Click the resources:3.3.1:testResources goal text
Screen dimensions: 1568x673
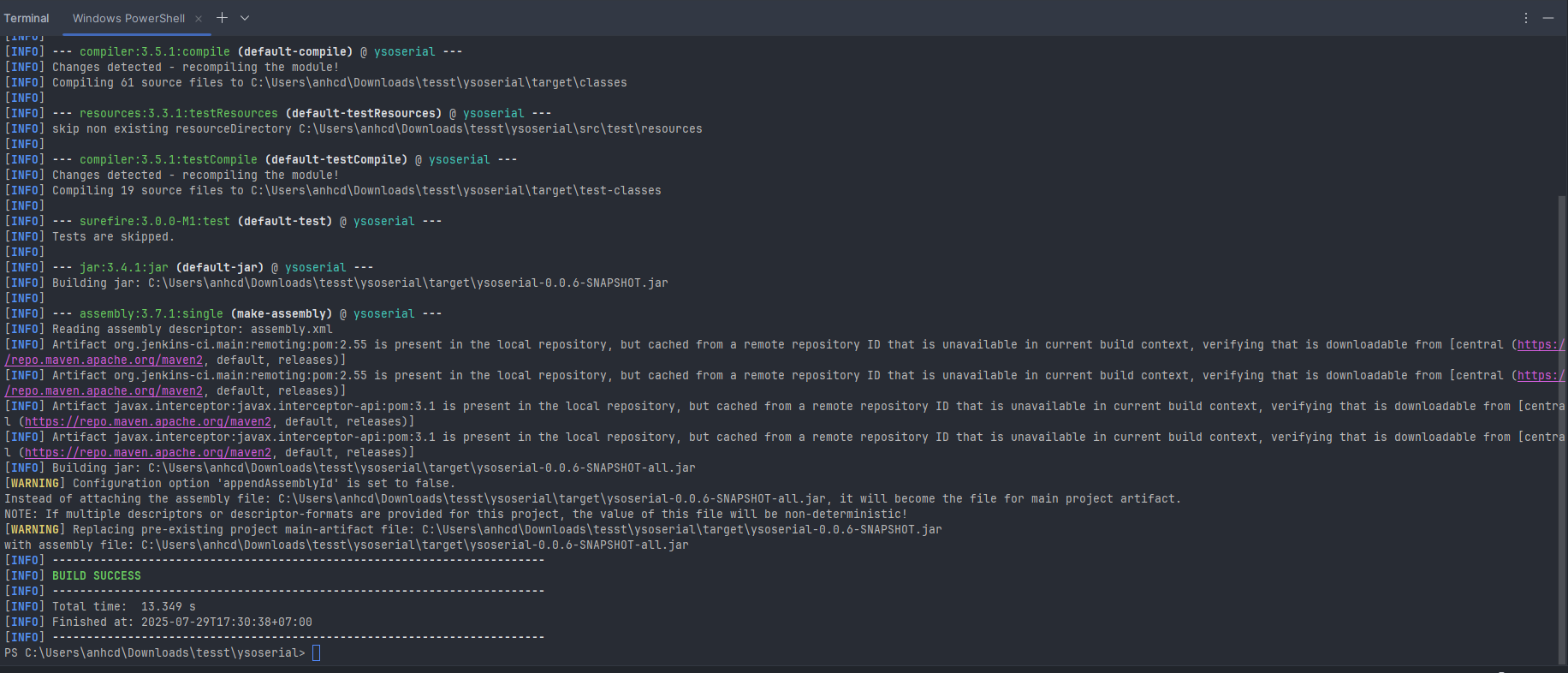pos(178,114)
